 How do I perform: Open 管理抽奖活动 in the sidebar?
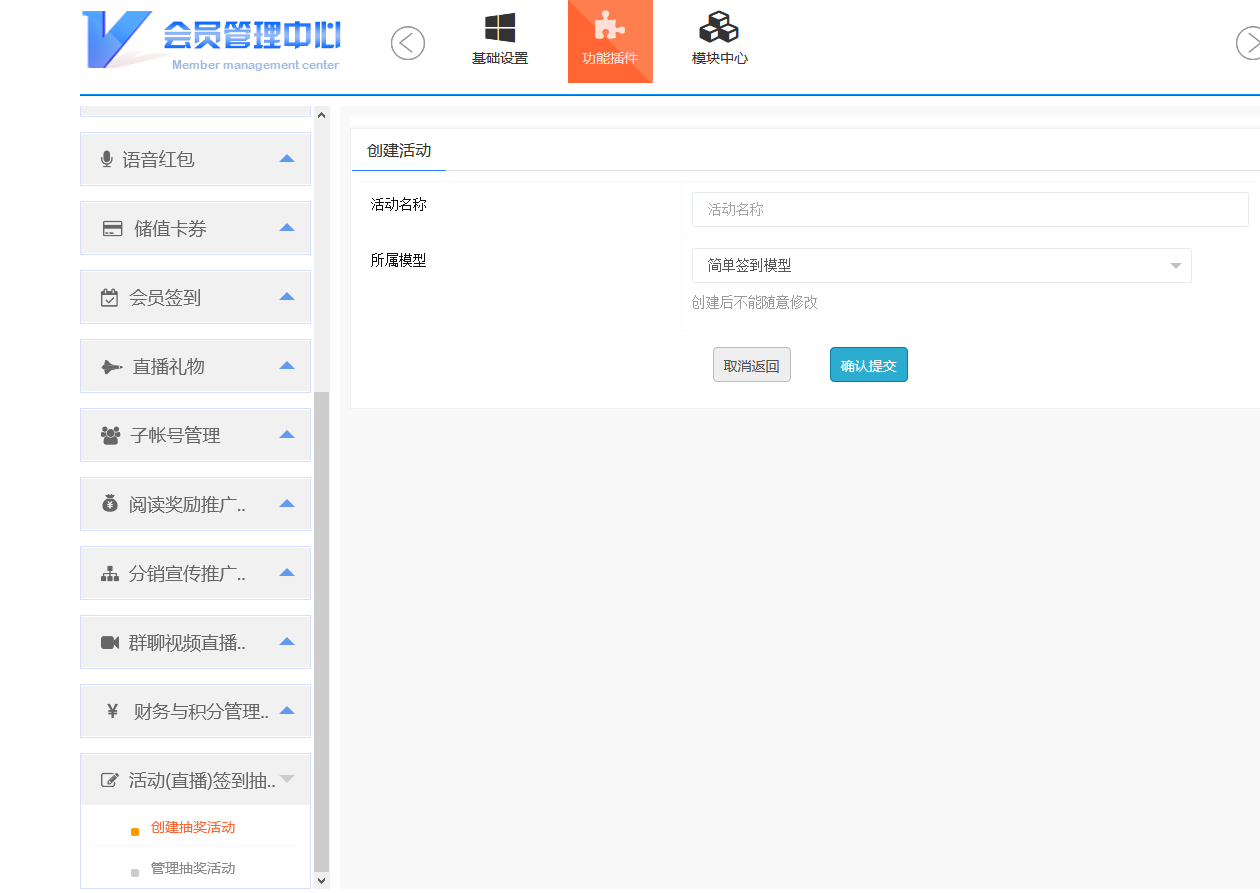193,868
